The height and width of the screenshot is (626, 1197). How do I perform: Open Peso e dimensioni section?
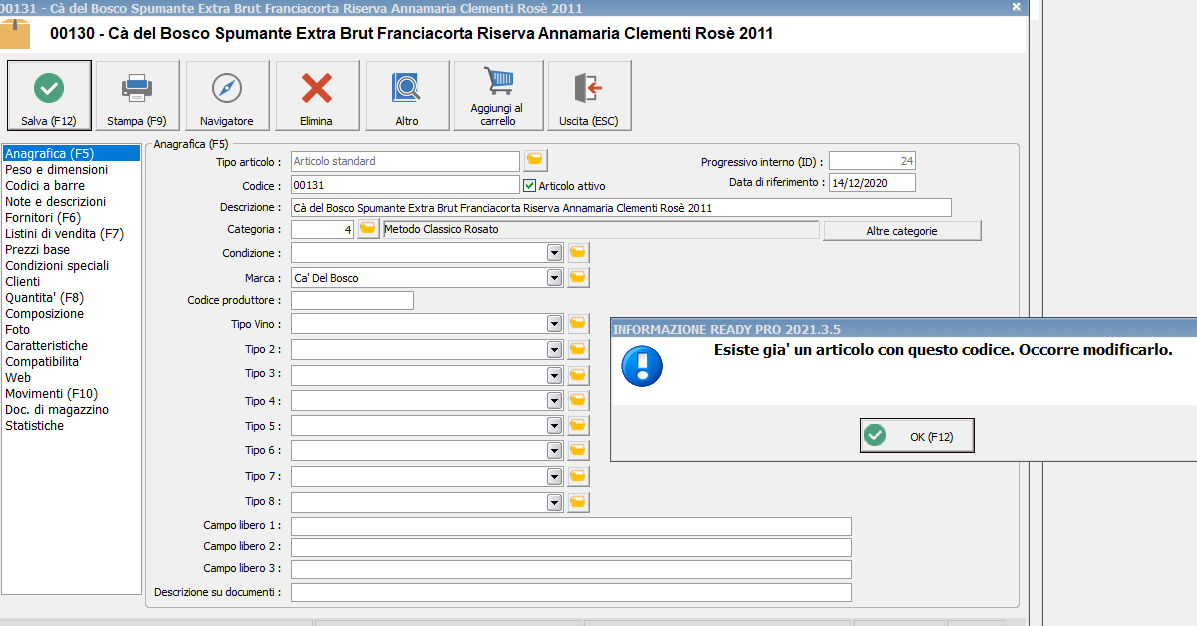(56, 169)
